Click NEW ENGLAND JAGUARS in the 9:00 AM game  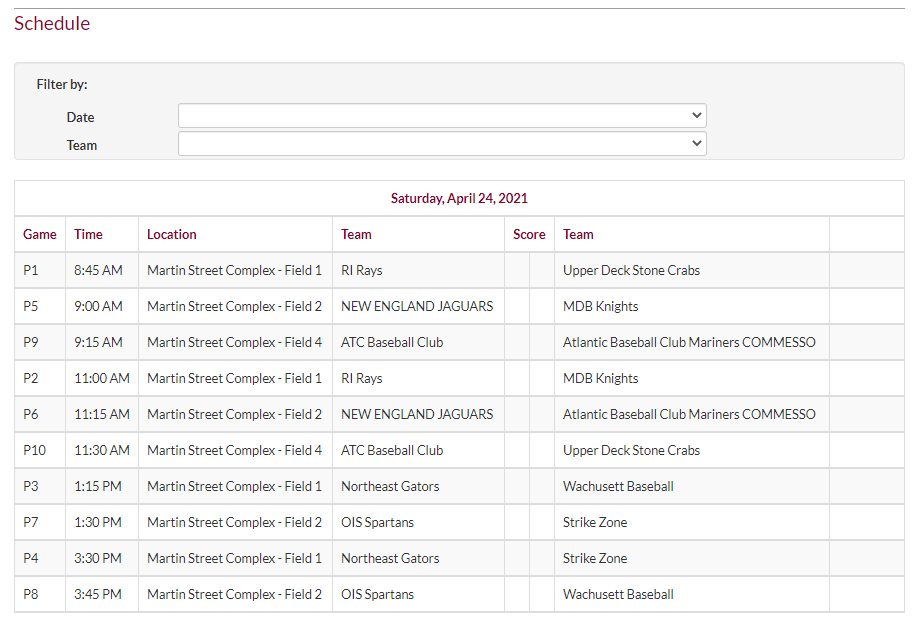[417, 306]
